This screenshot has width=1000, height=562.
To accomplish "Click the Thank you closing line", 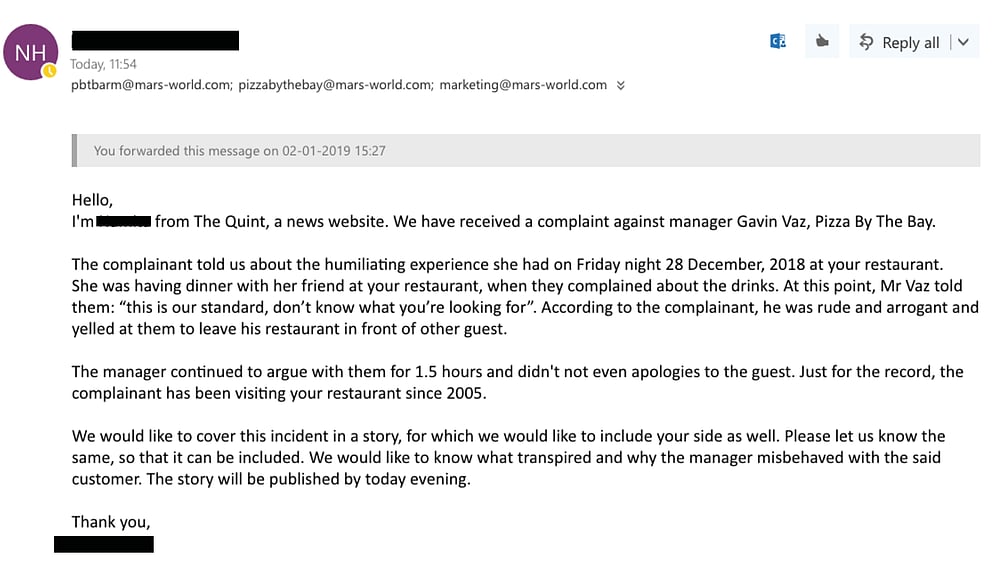I will point(111,521).
